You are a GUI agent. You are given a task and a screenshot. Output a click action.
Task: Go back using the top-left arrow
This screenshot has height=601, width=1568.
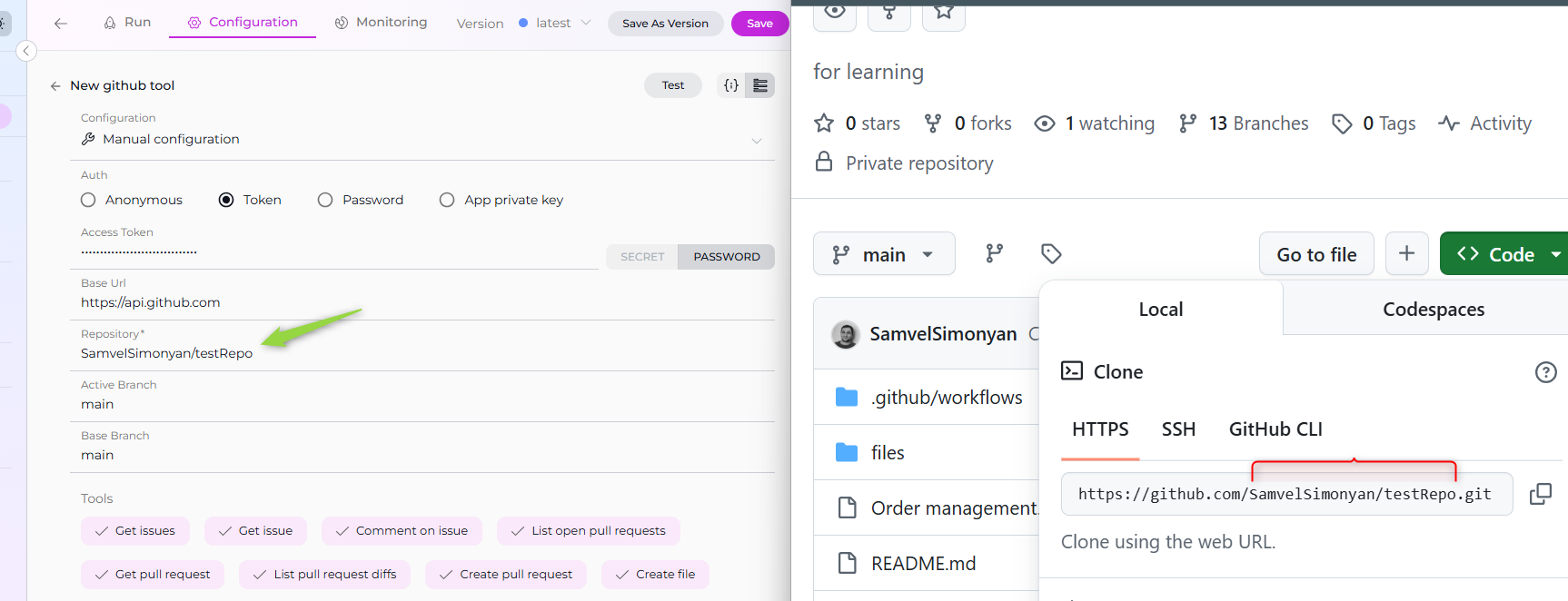pos(61,23)
